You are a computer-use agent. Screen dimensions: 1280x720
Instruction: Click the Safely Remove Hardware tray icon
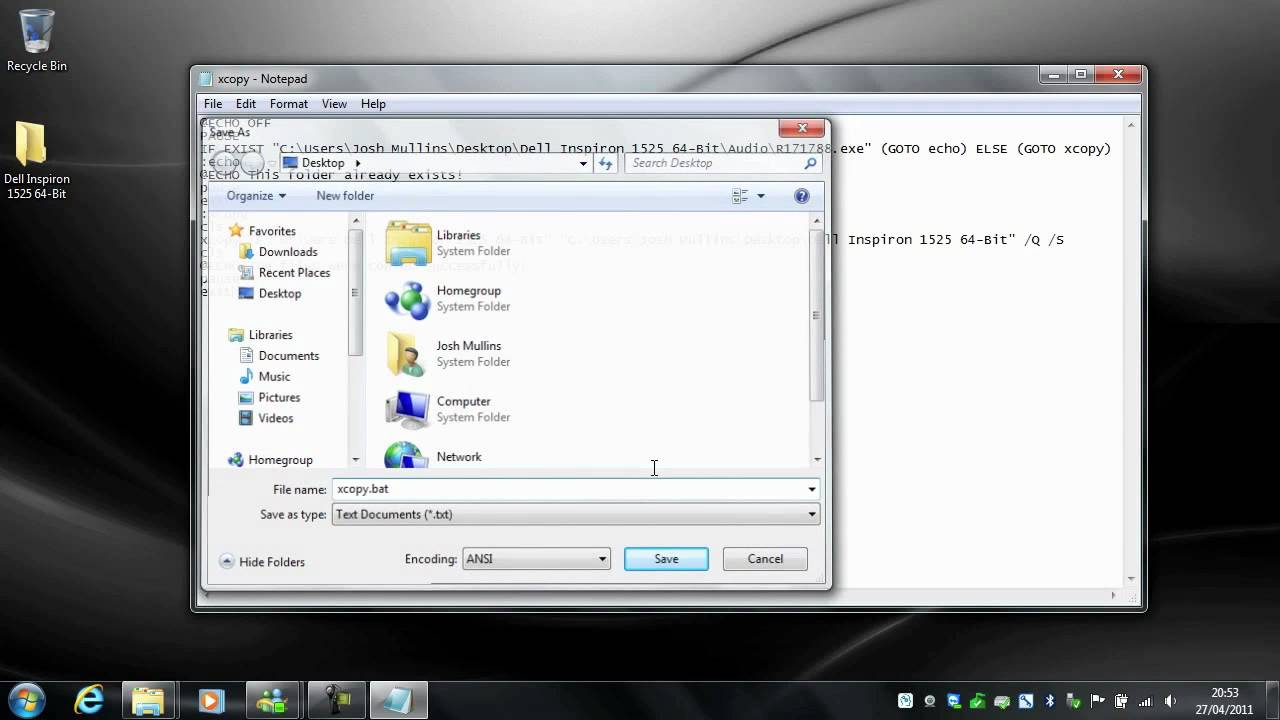1073,701
